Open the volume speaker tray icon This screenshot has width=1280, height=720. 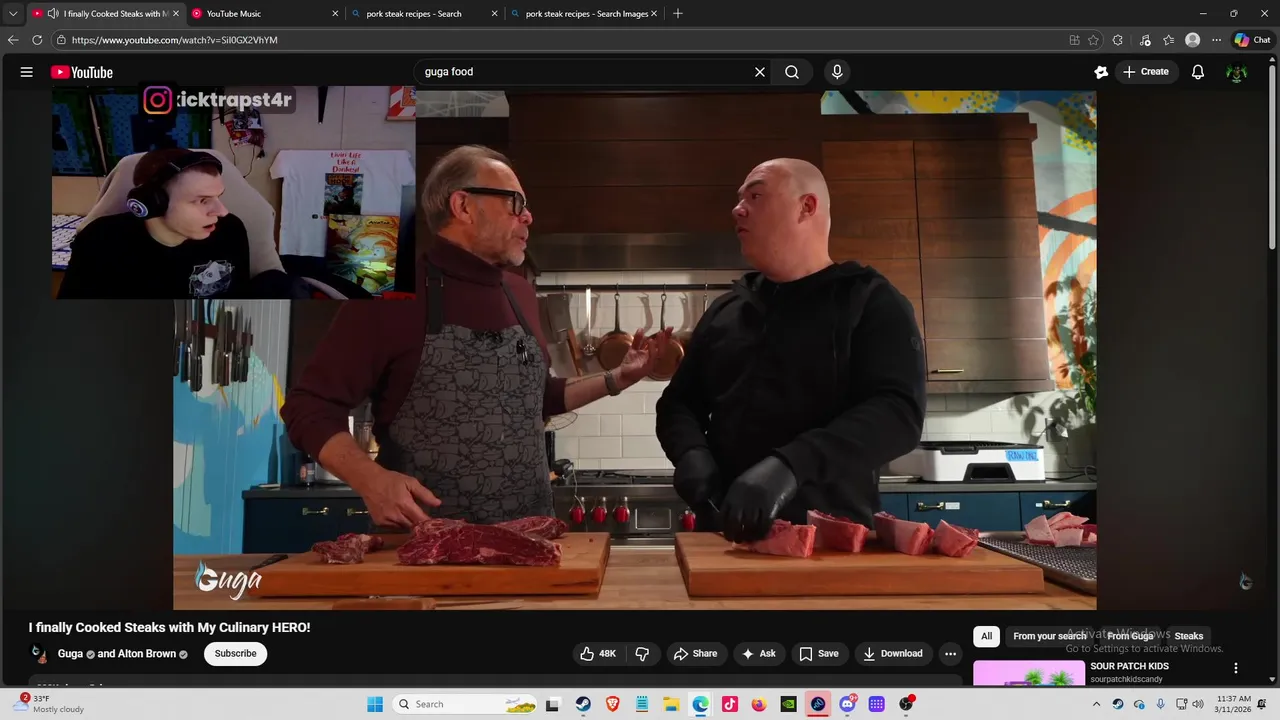pos(1197,704)
